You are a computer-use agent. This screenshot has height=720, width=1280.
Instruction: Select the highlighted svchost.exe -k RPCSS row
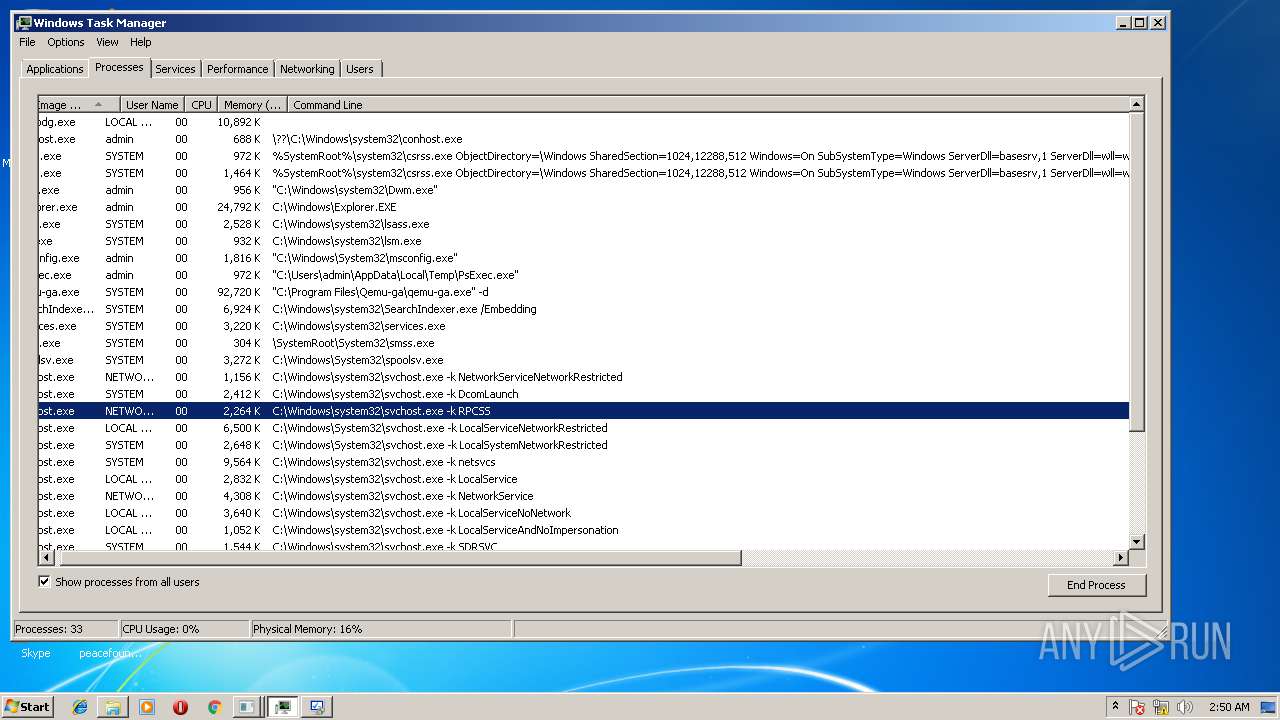coord(583,411)
